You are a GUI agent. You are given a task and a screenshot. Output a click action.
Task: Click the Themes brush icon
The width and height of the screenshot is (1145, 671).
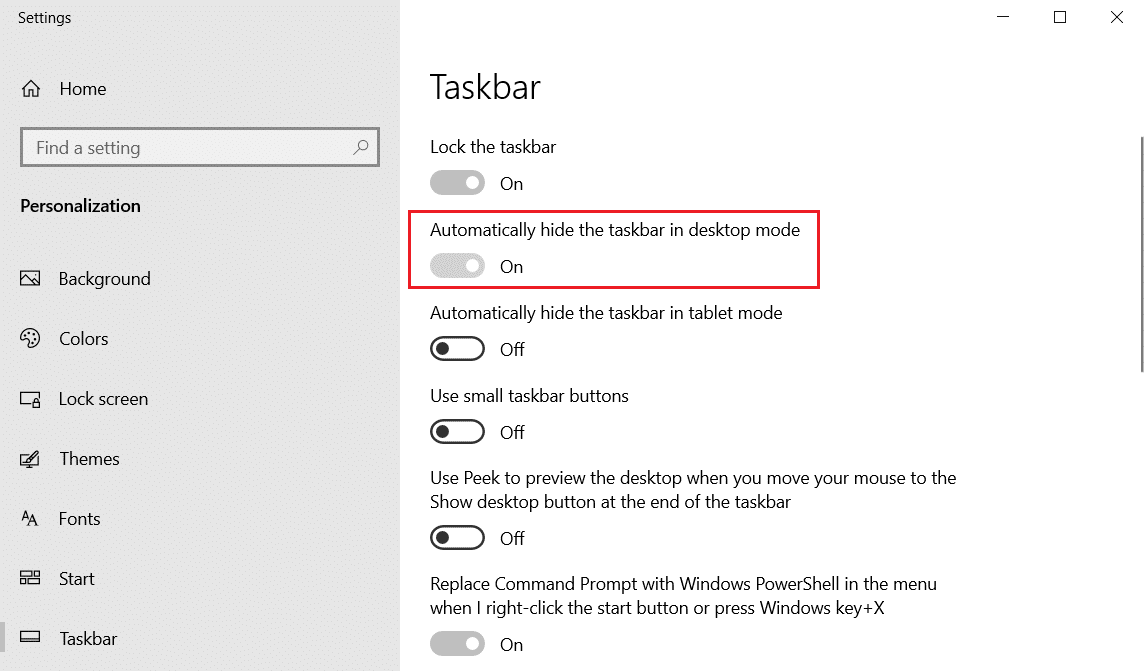30,459
